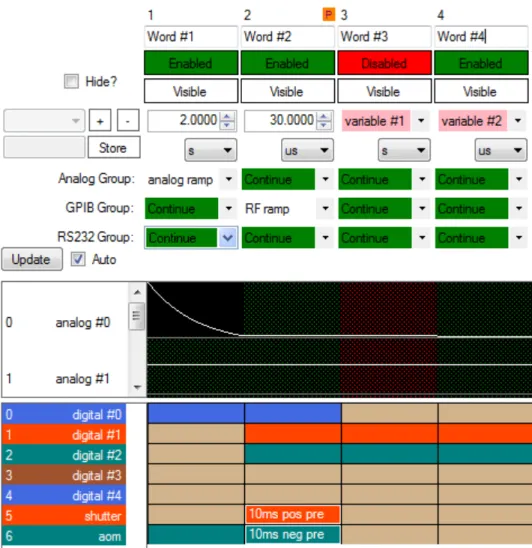Image resolution: width=532 pixels, height=548 pixels.
Task: Open the empty combo box left of the plus button
Action: point(44,120)
